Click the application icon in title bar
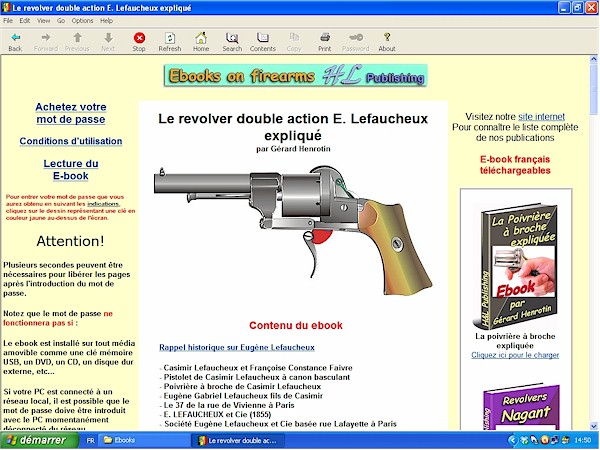This screenshot has height=450, width=600. click(x=6, y=8)
